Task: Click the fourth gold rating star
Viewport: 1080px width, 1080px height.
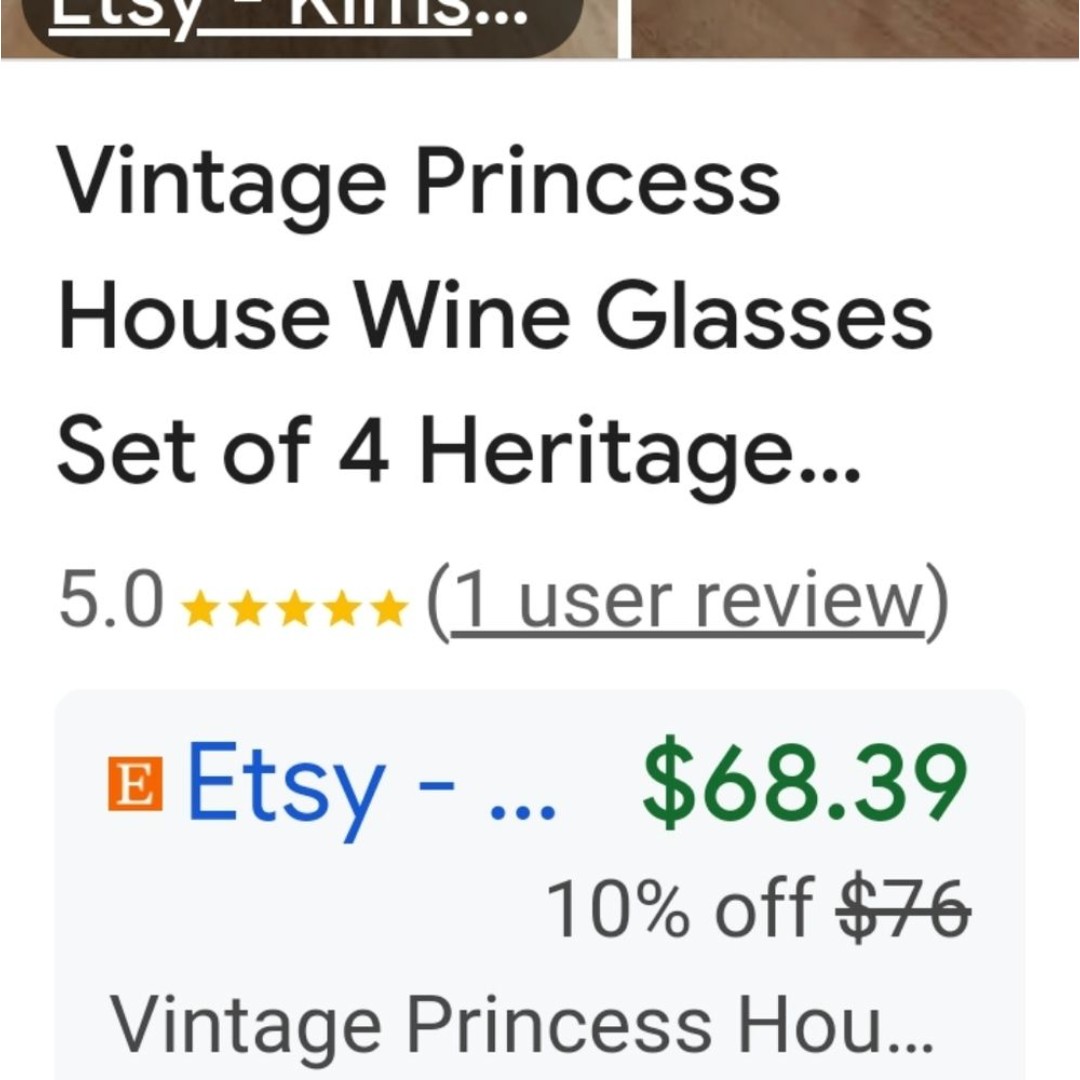Action: (x=342, y=608)
